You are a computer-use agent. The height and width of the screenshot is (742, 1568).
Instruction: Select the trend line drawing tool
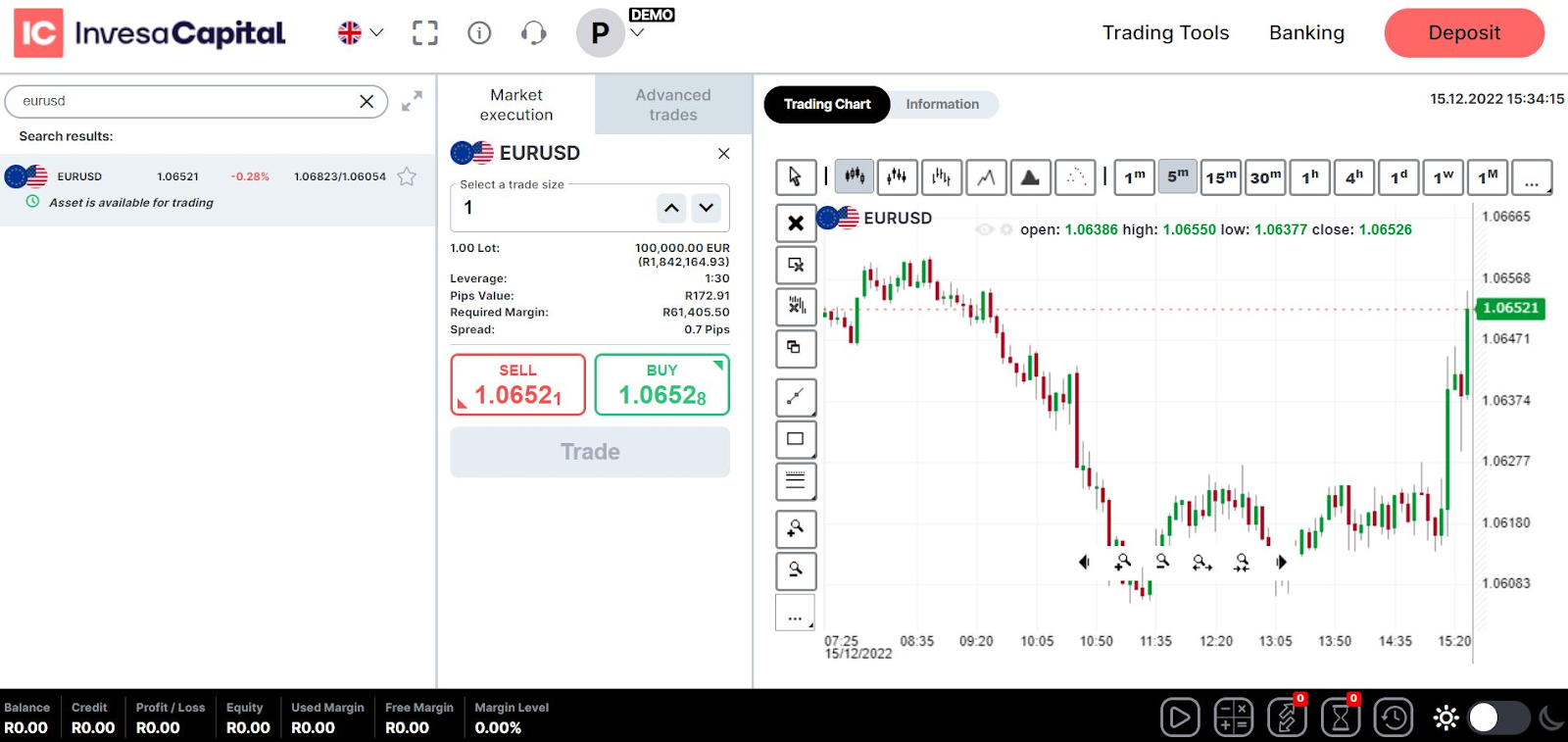796,397
